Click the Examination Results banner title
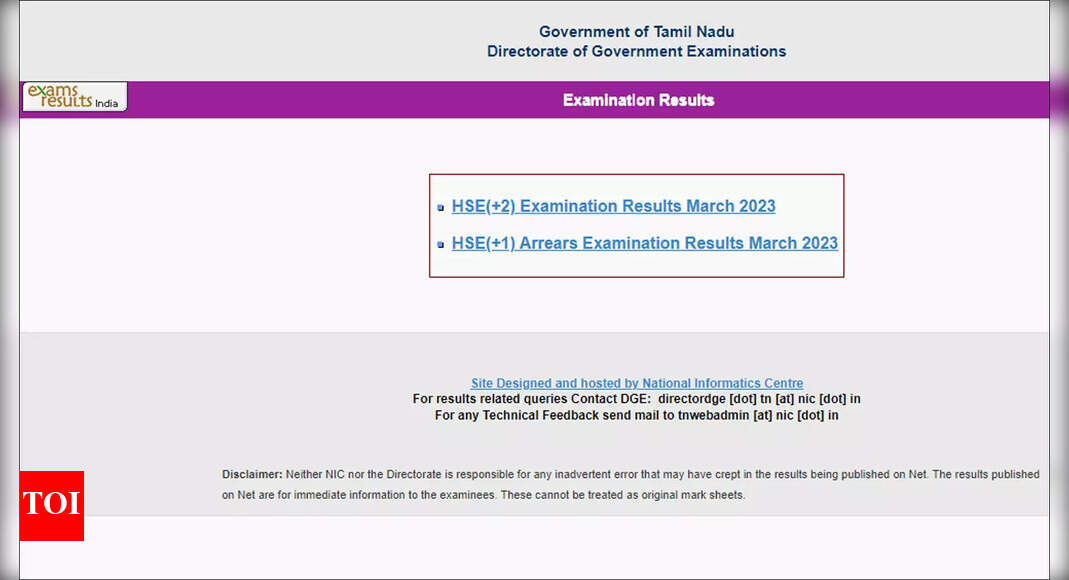This screenshot has height=580, width=1069. click(x=638, y=100)
